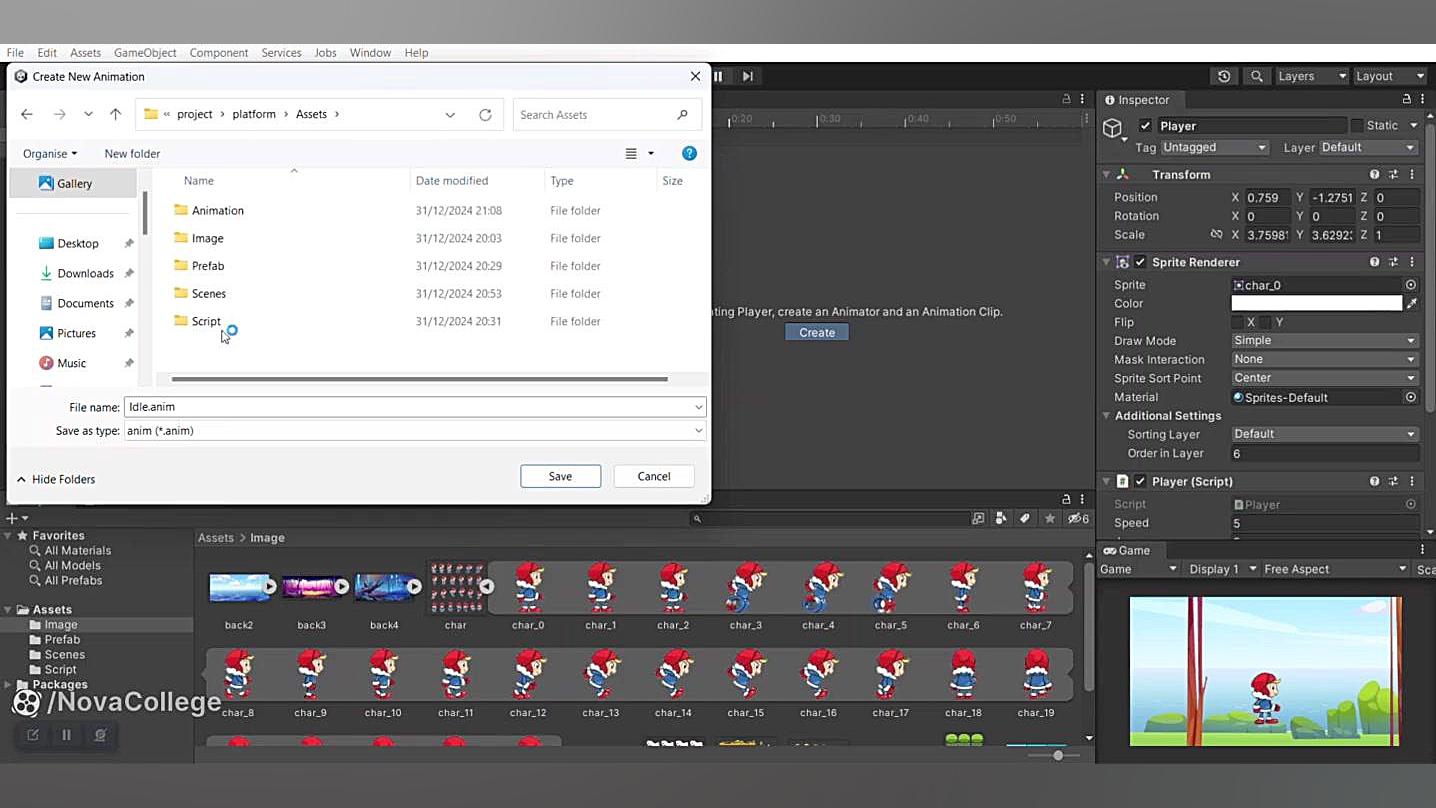Open the Tag Untagged dropdown
The image size is (1436, 808).
[x=1214, y=147]
